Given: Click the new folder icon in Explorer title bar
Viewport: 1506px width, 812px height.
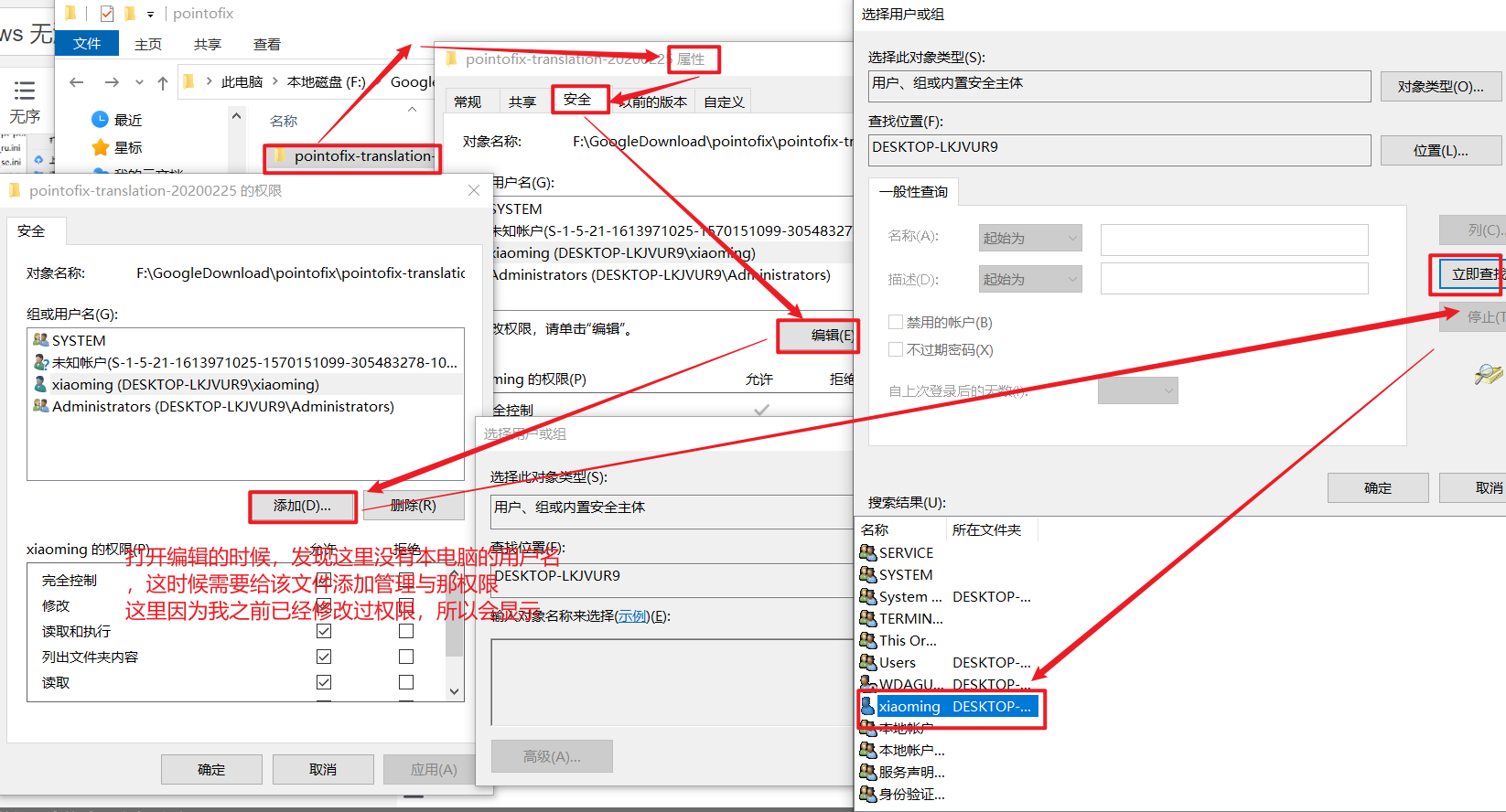Looking at the screenshot, I should [x=129, y=13].
